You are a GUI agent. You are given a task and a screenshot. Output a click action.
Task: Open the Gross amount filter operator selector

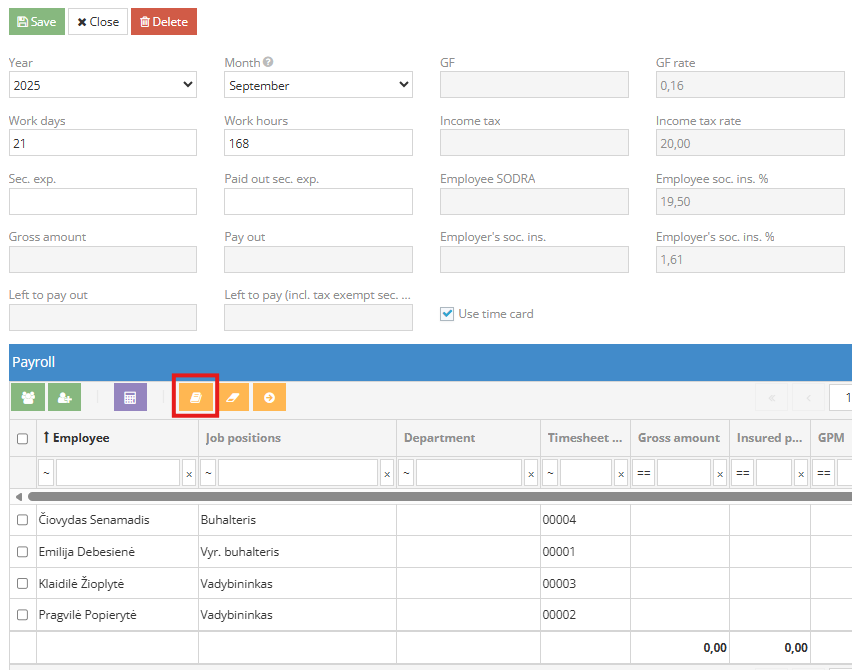(x=644, y=473)
